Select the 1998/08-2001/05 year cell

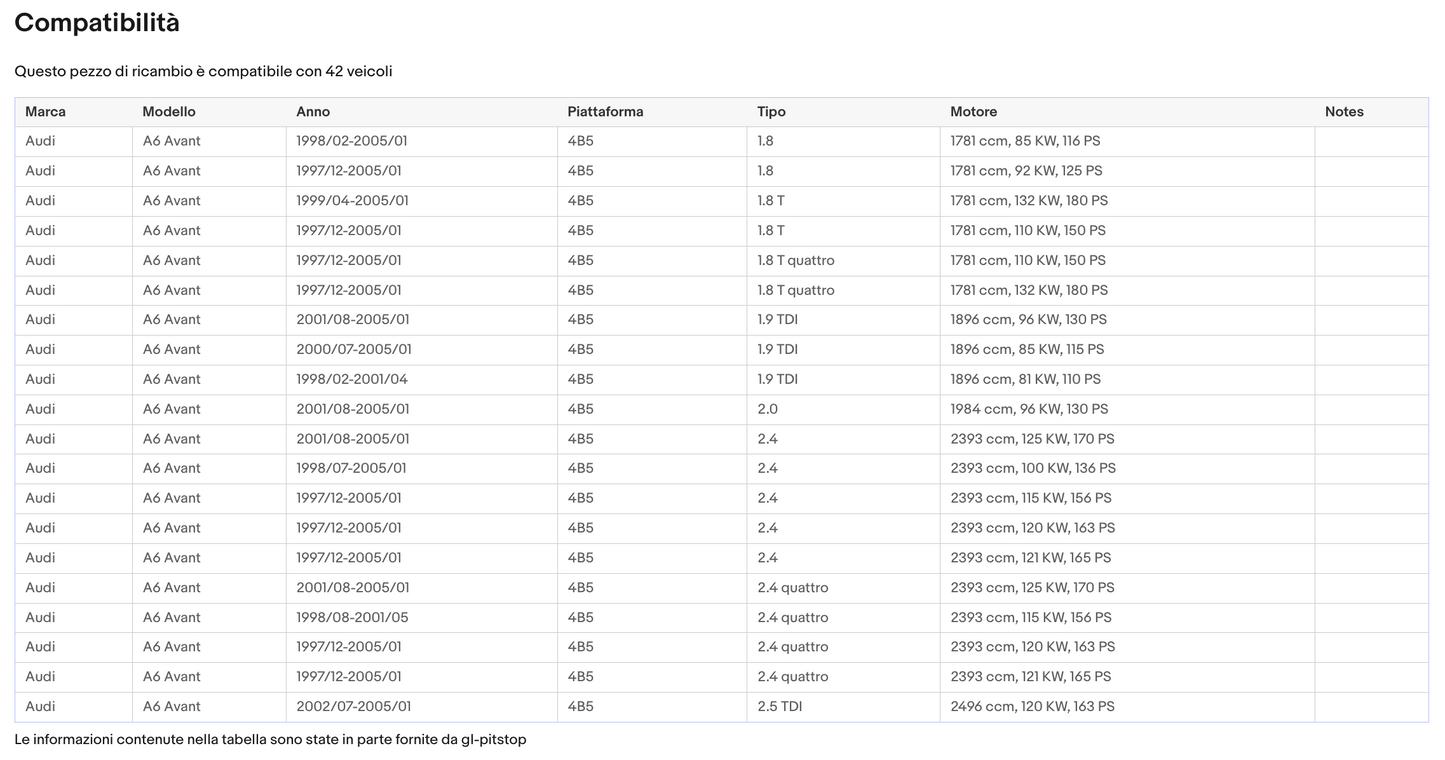pyautogui.click(x=352, y=618)
